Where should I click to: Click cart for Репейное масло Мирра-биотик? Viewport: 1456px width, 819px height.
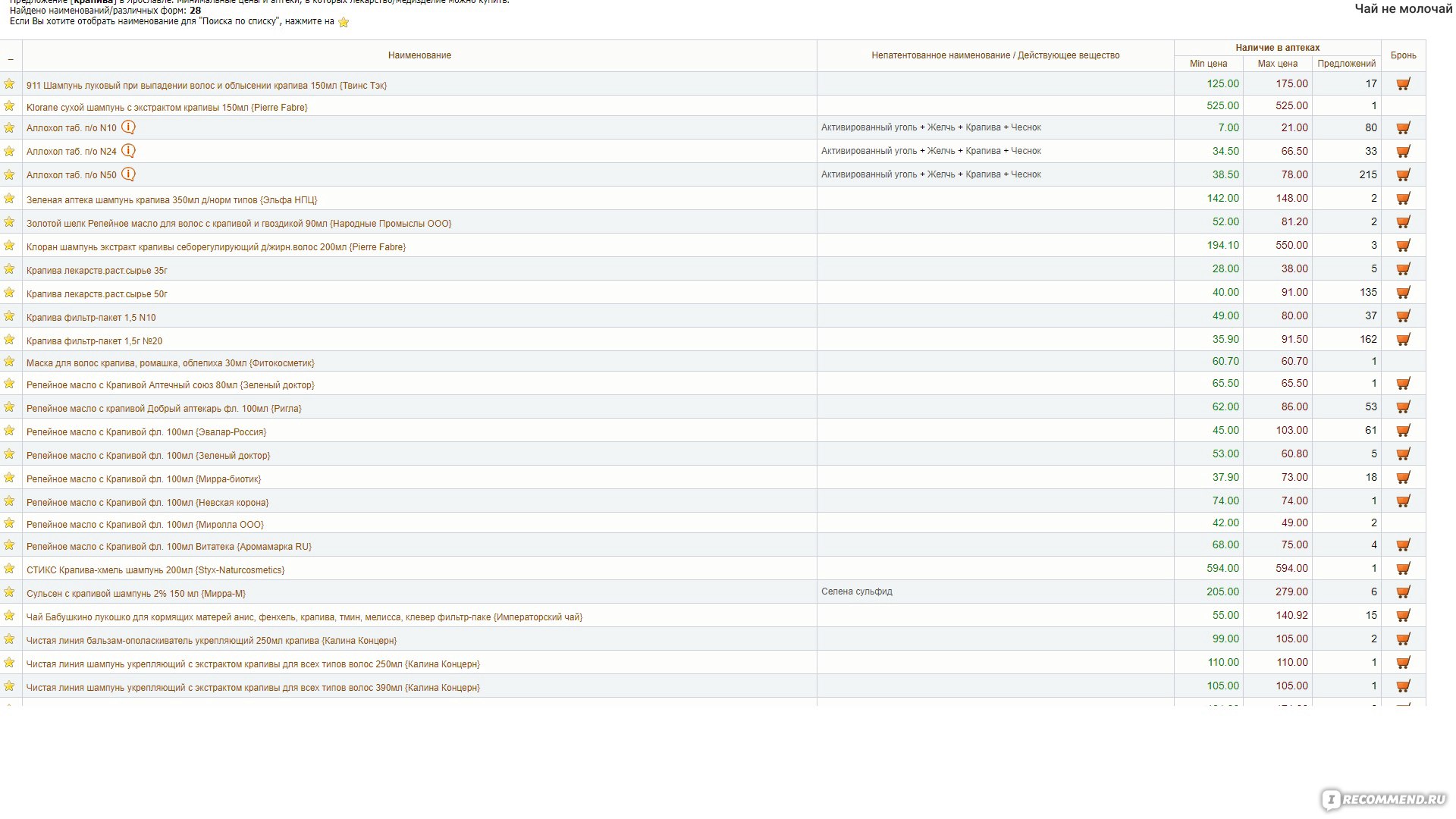coord(1403,477)
